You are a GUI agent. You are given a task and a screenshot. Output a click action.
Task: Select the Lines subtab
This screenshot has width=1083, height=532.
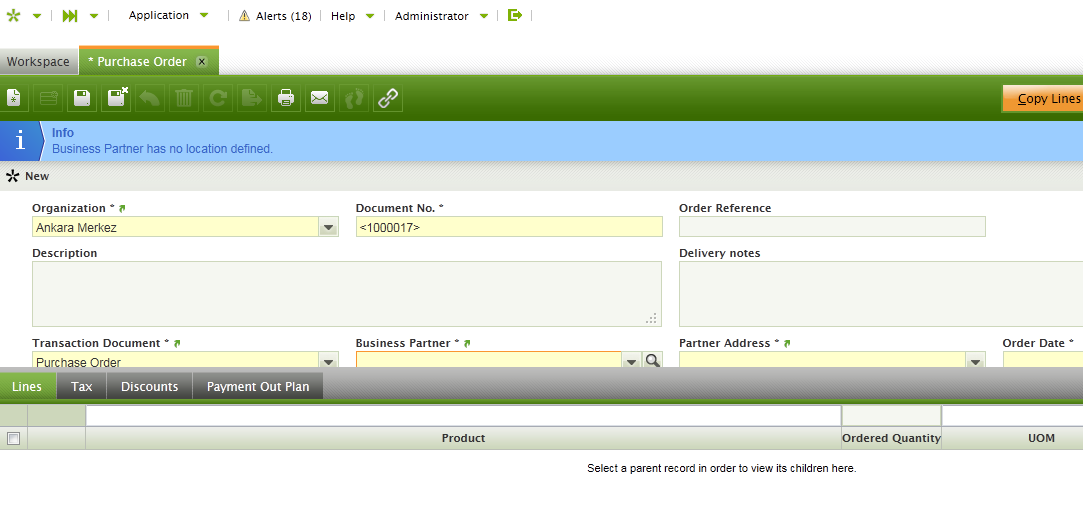click(27, 386)
